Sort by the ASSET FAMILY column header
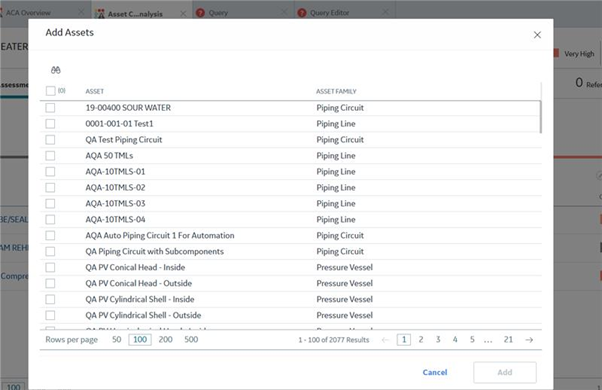Image resolution: width=602 pixels, height=390 pixels. tap(336, 91)
